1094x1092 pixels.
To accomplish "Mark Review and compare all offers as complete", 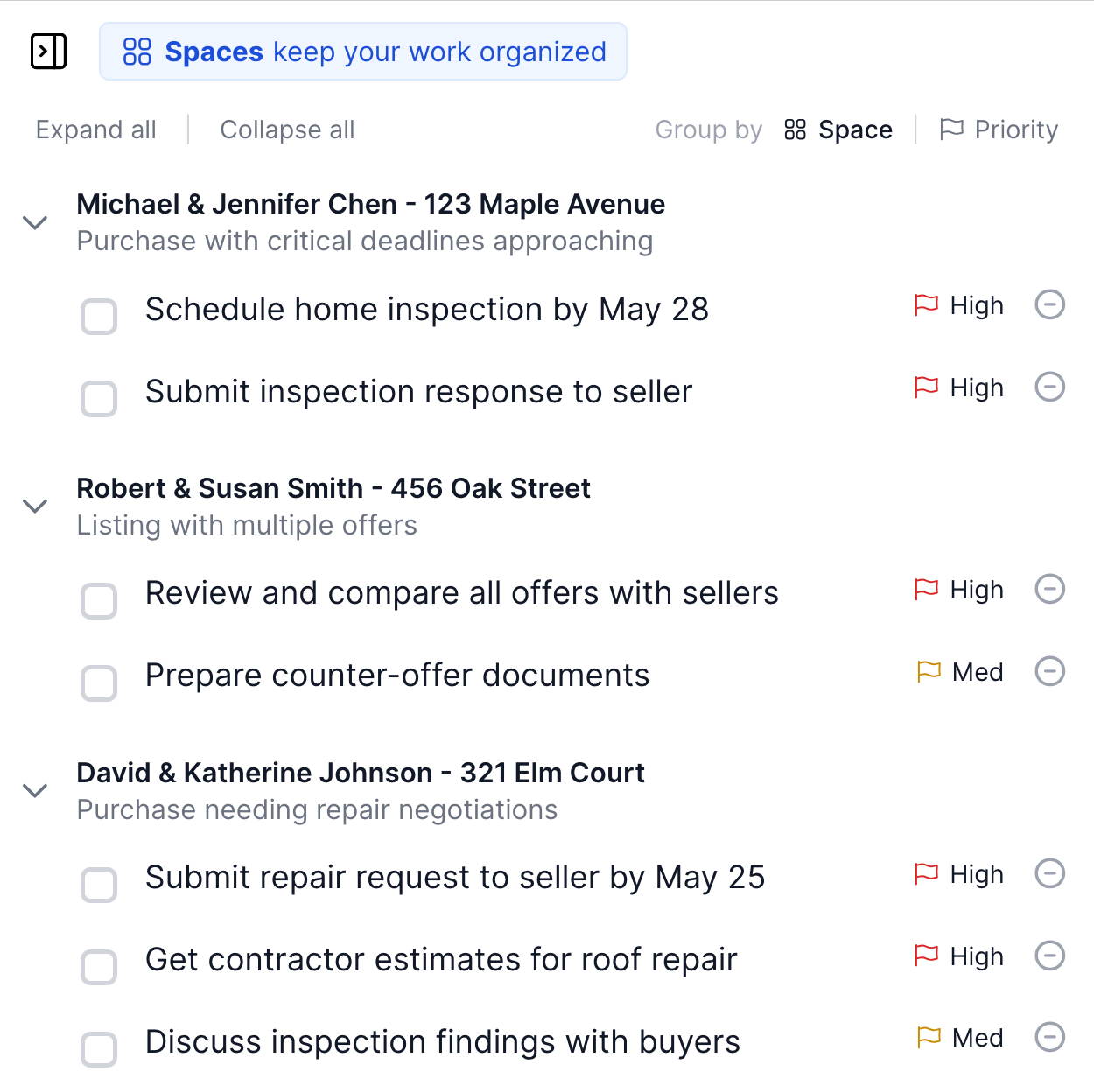I will [98, 601].
